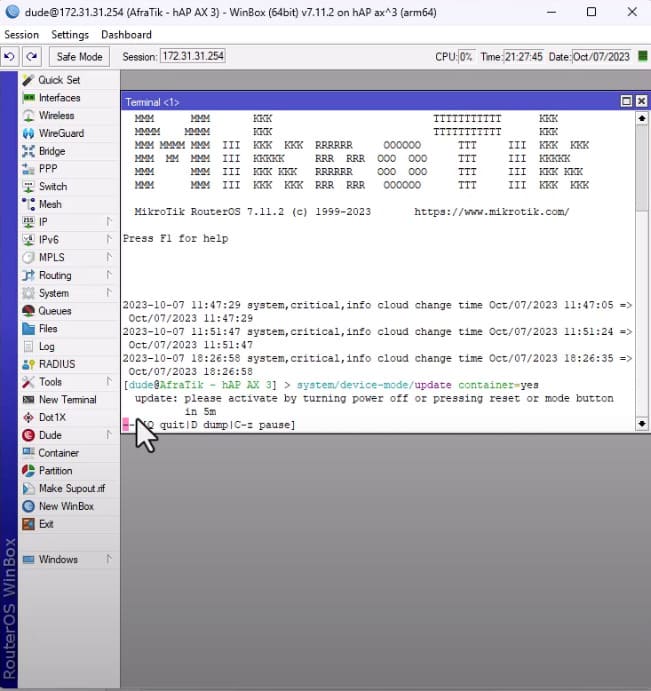Open the Settings menu
The height and width of the screenshot is (691, 651).
tap(70, 34)
